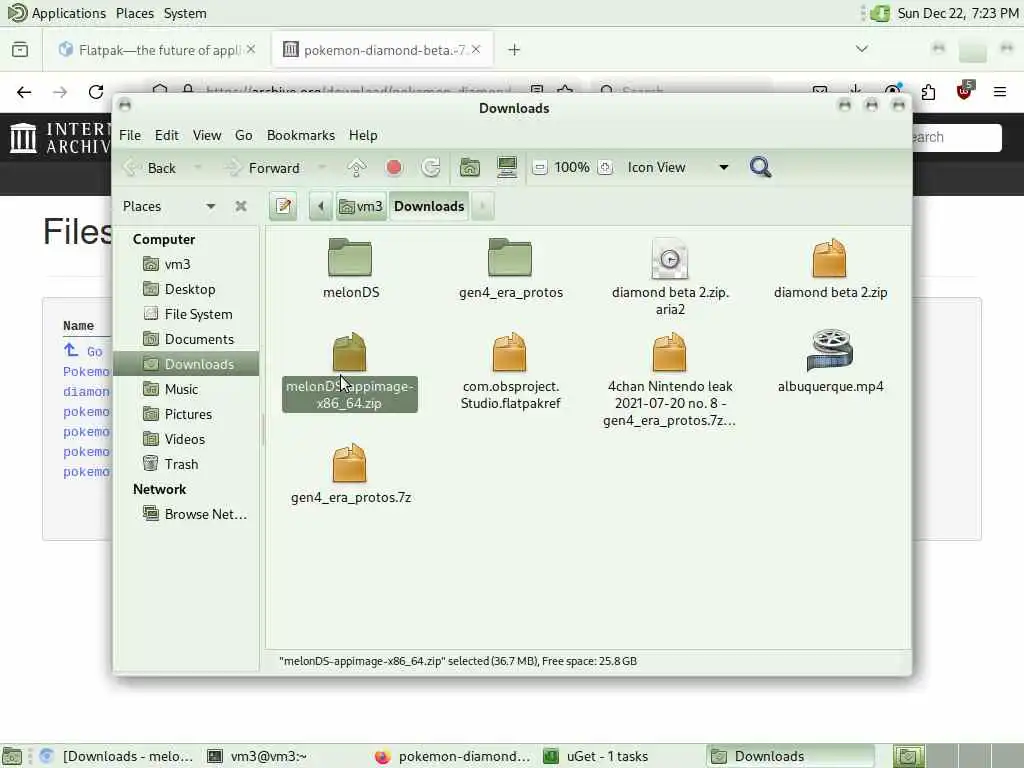Viewport: 1024px width, 768px height.
Task: Open Applications panel menu
Action: tap(56, 13)
